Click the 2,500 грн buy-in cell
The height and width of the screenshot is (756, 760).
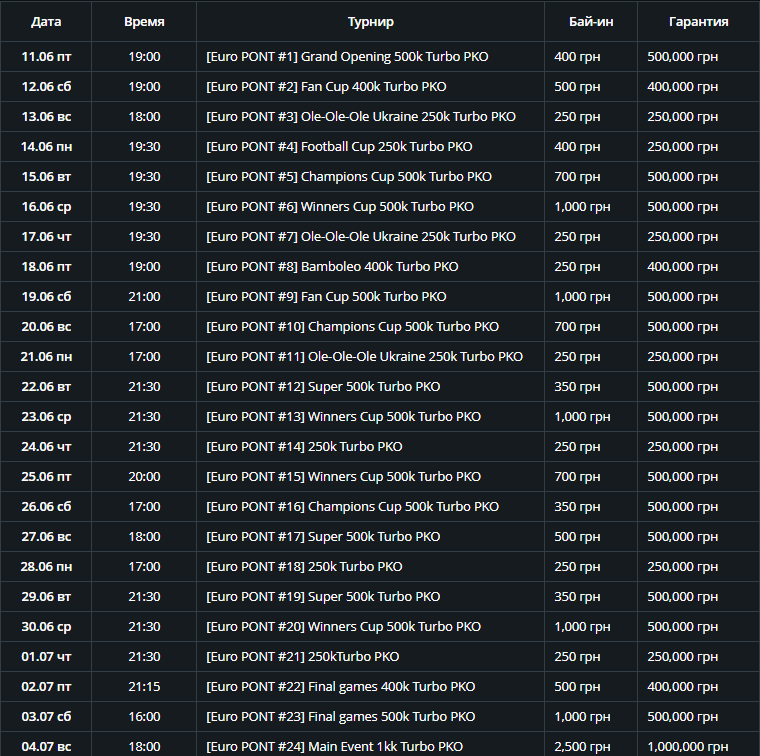click(x=582, y=747)
